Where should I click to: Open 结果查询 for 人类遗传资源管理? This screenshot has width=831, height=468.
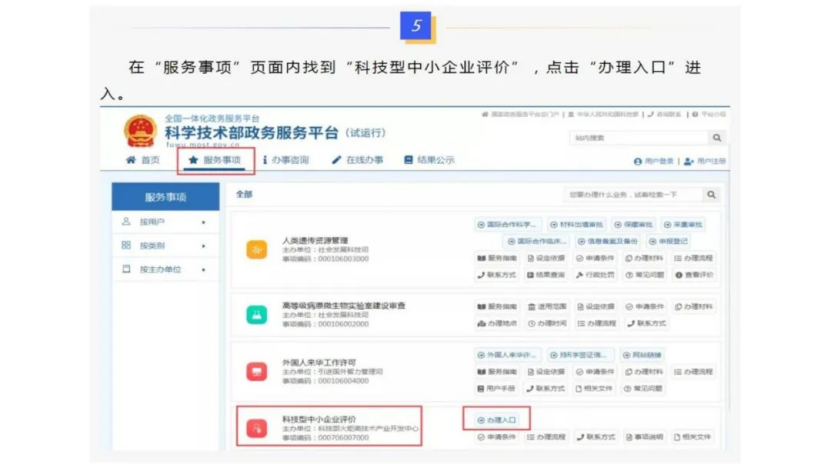(546, 275)
